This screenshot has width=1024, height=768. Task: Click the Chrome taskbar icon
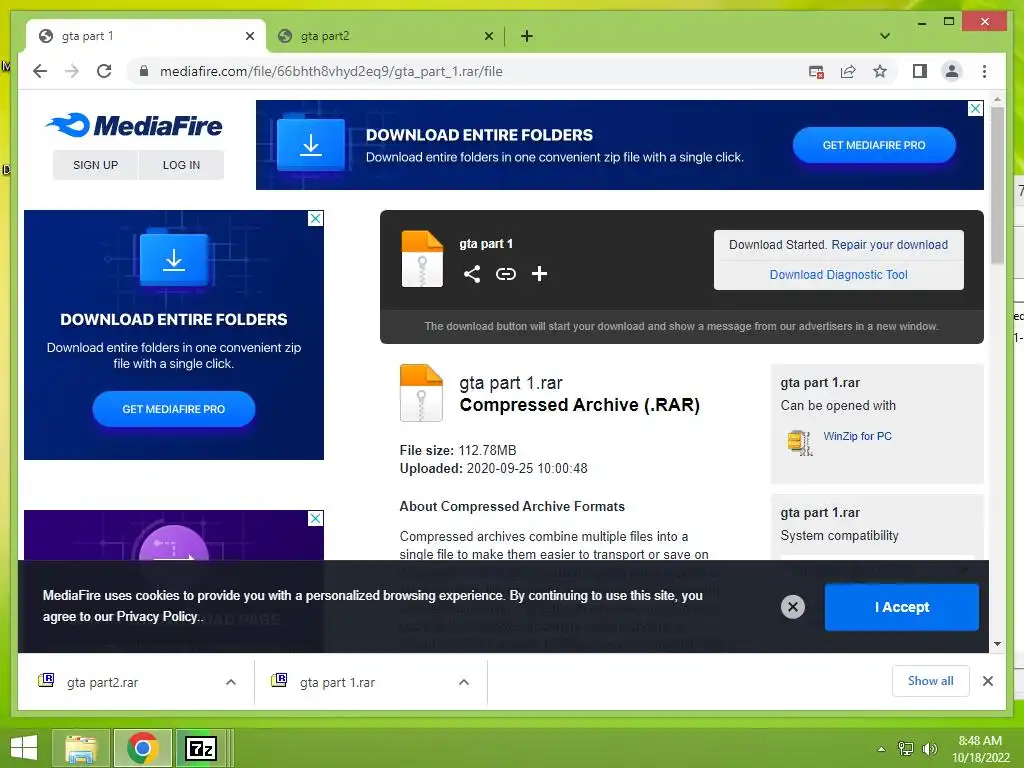[x=143, y=748]
